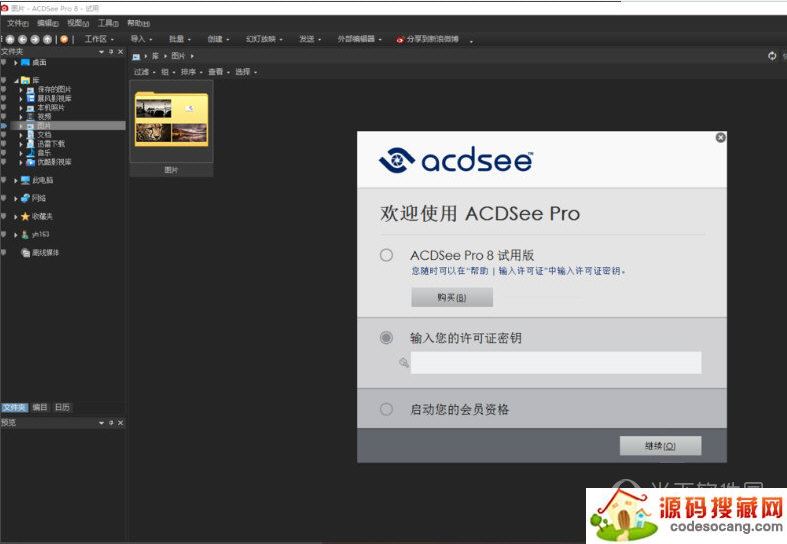Toggle the easy-select marker beside 桌面

tap(4, 62)
